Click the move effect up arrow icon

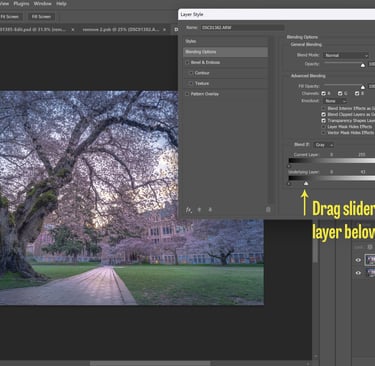pyautogui.click(x=199, y=210)
